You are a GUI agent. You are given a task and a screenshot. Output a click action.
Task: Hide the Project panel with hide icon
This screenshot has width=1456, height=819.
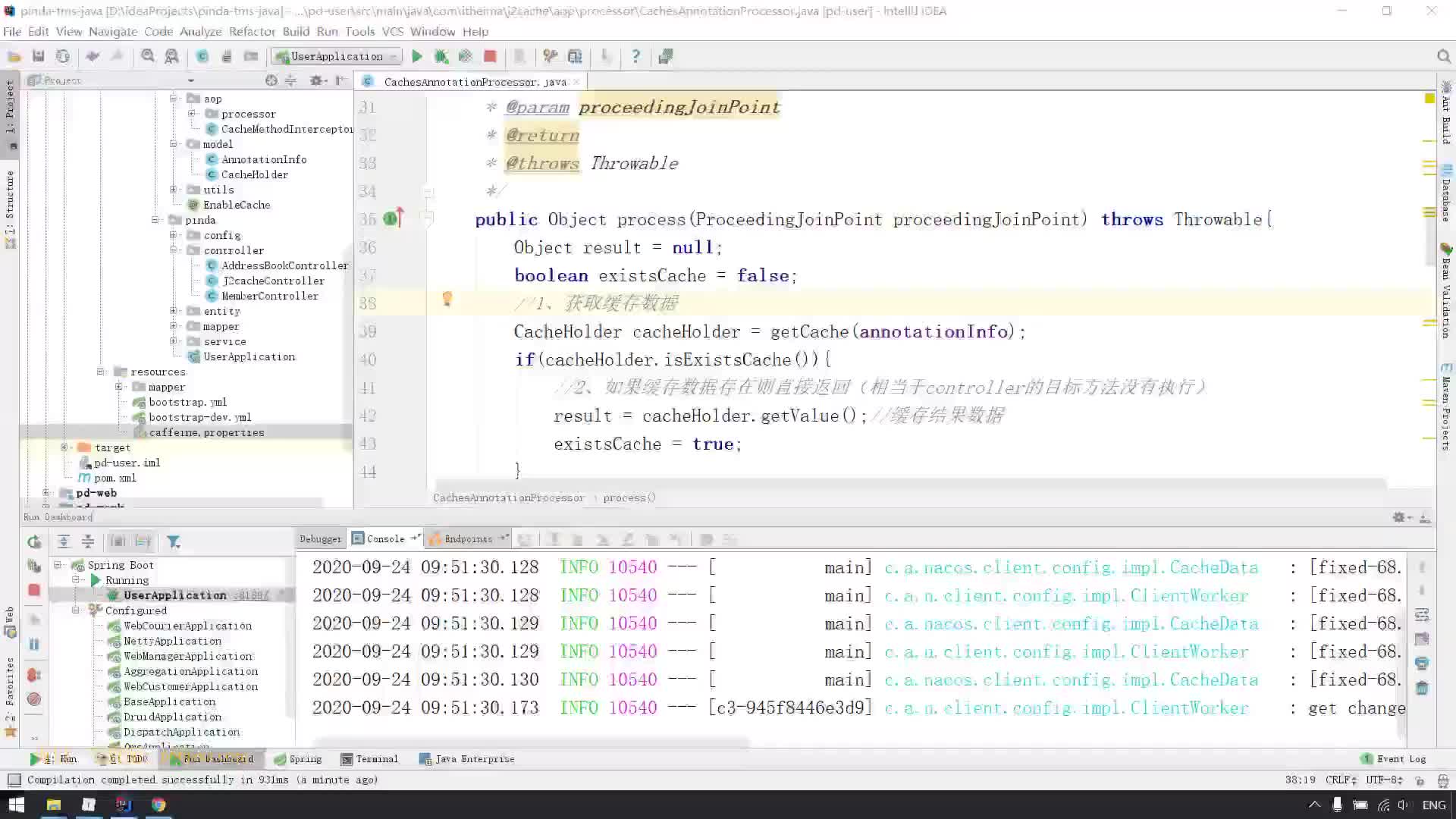pyautogui.click(x=340, y=80)
